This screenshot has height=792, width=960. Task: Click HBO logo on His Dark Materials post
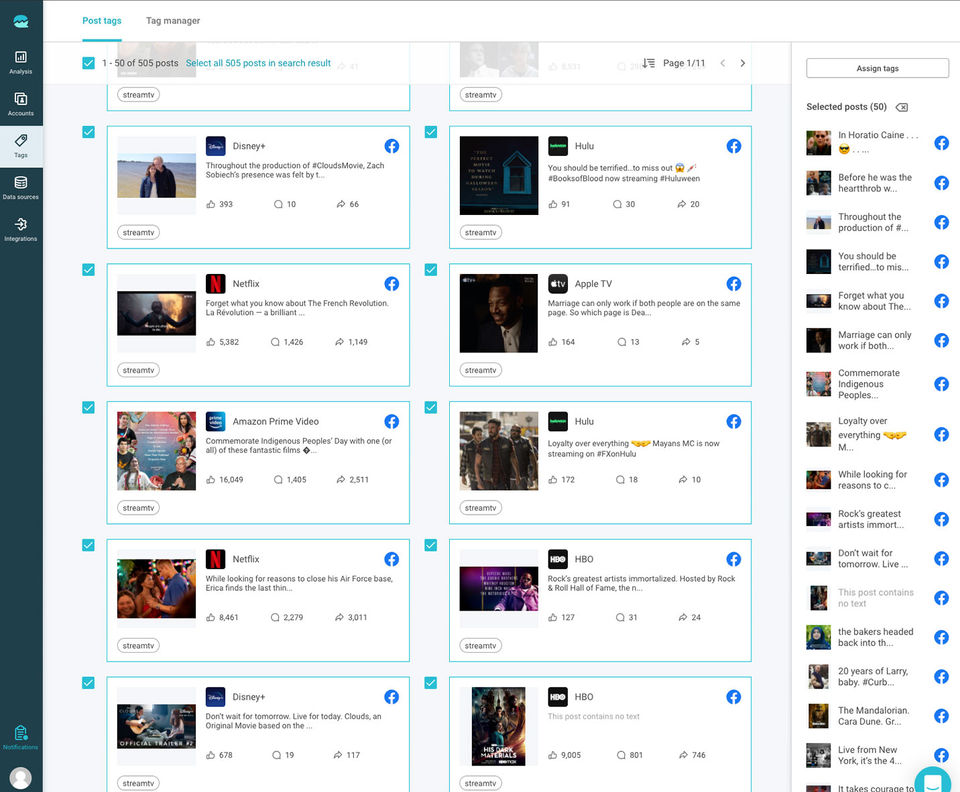[x=558, y=697]
